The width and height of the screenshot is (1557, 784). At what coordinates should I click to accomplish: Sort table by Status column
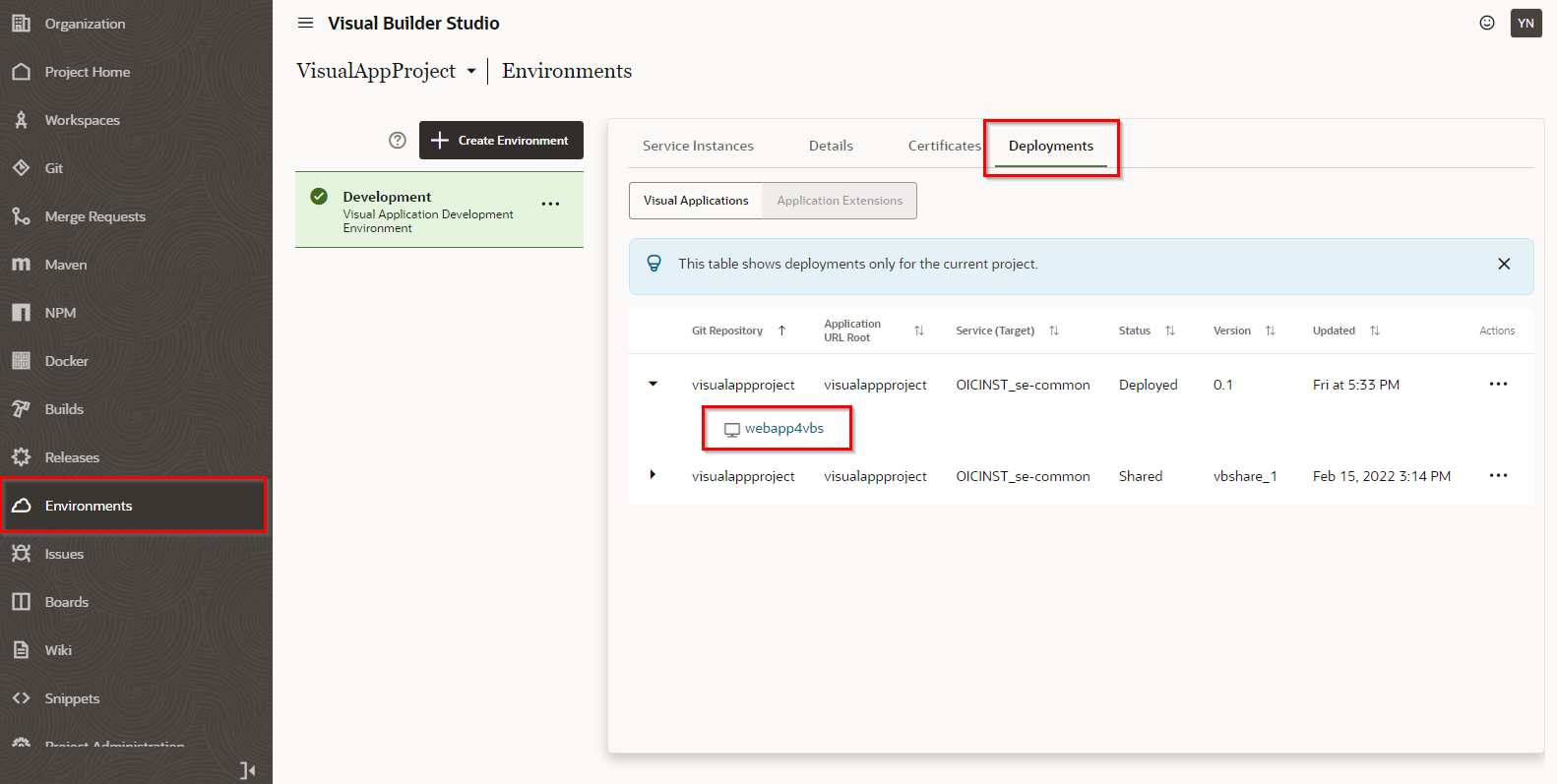pos(1169,331)
